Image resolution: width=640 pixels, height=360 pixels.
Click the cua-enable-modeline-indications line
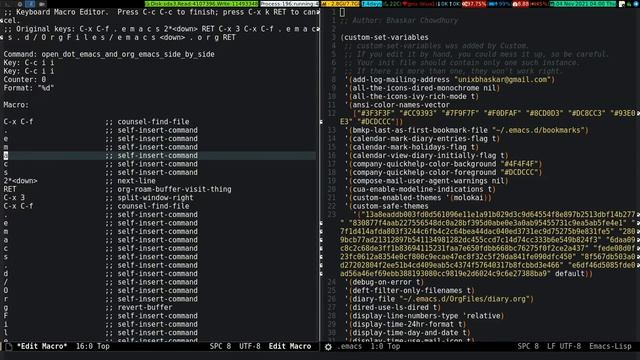point(420,189)
